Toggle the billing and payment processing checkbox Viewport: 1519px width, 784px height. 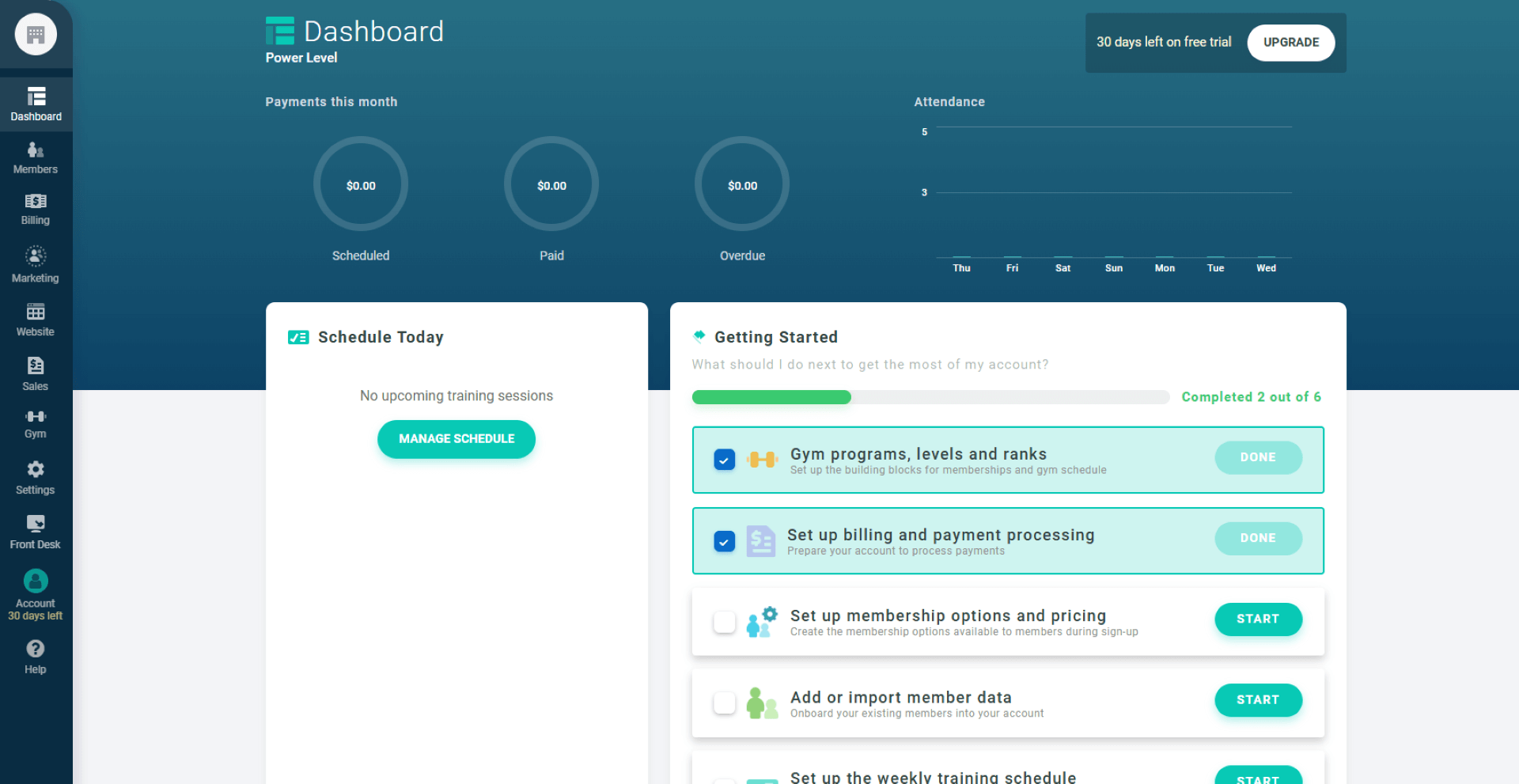724,541
